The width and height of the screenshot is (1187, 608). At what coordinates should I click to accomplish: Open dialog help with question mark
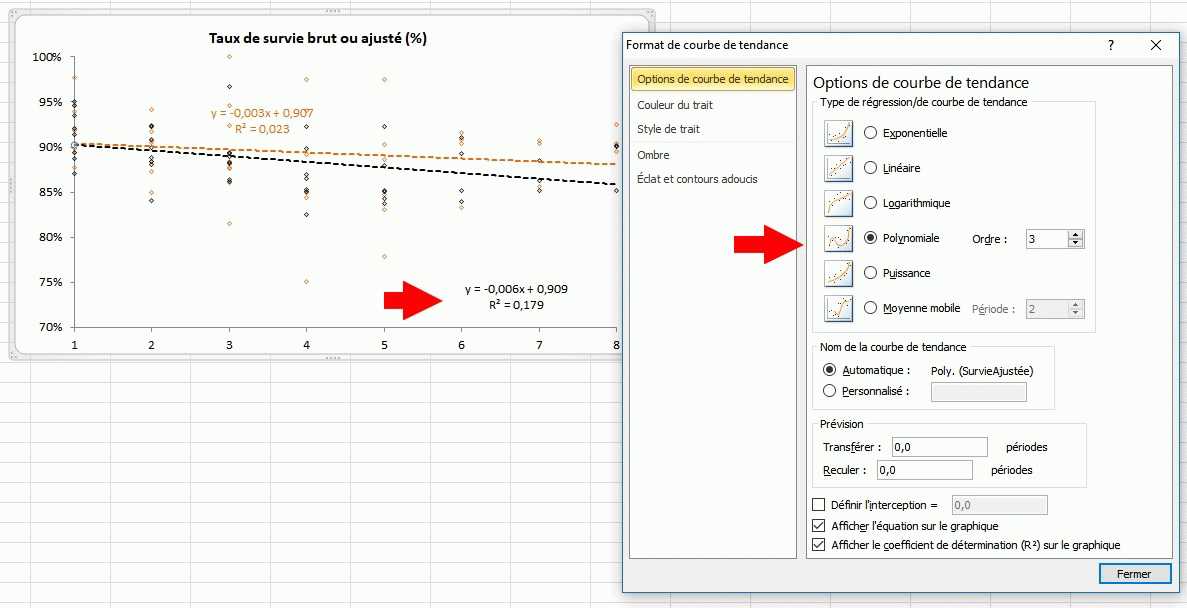pos(1111,45)
